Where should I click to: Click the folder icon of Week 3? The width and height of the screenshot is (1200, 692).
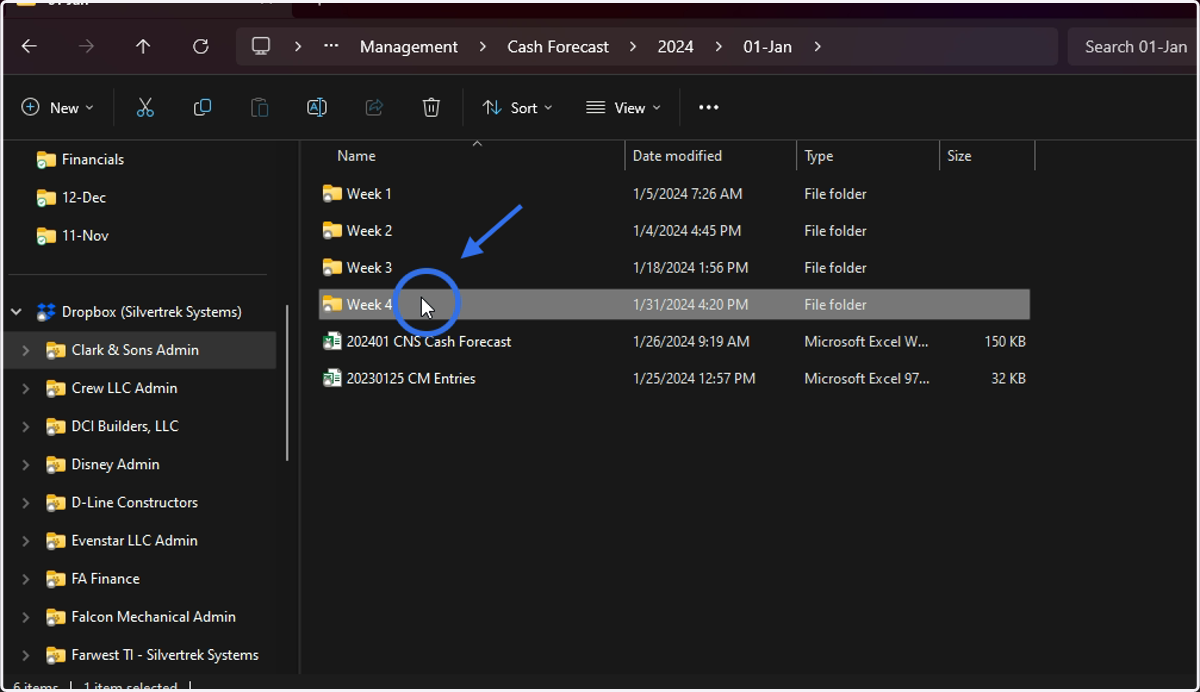(x=332, y=268)
